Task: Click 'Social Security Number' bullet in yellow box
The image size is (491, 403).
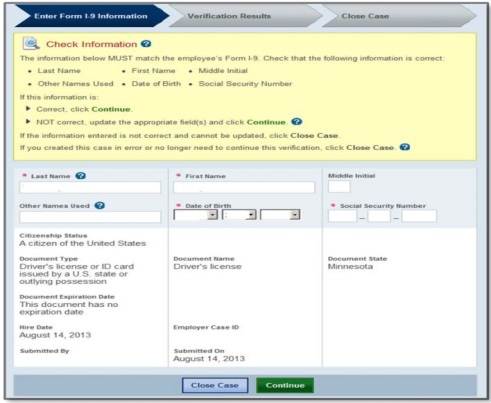Action: coord(245,84)
